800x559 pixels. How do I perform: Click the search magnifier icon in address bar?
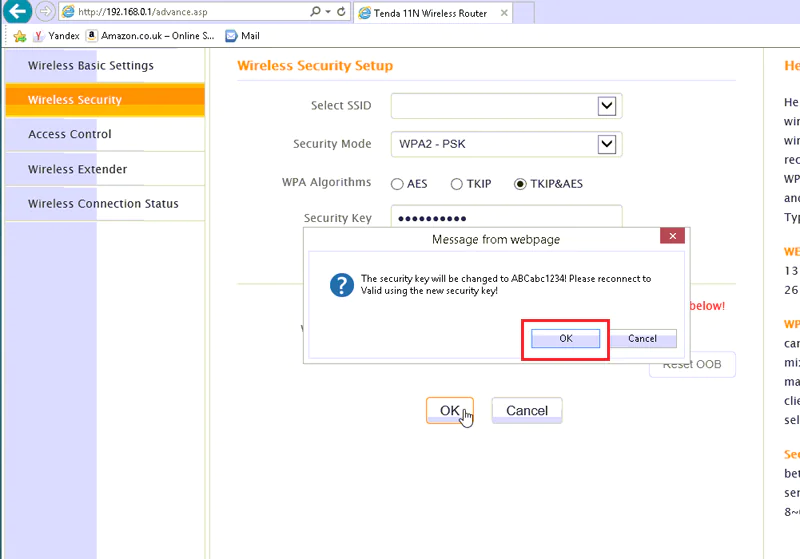pos(316,12)
